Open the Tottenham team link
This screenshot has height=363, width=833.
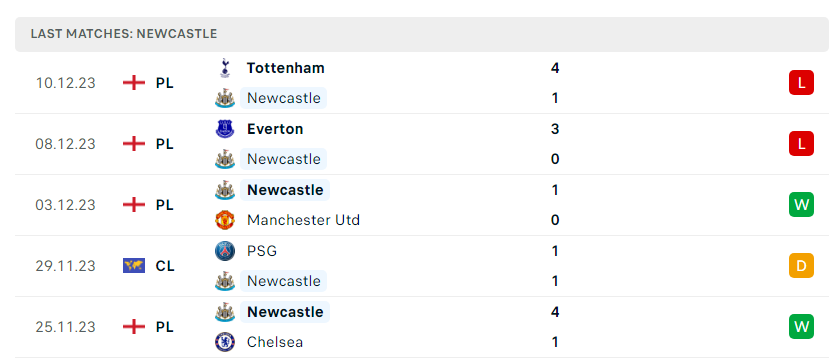285,68
